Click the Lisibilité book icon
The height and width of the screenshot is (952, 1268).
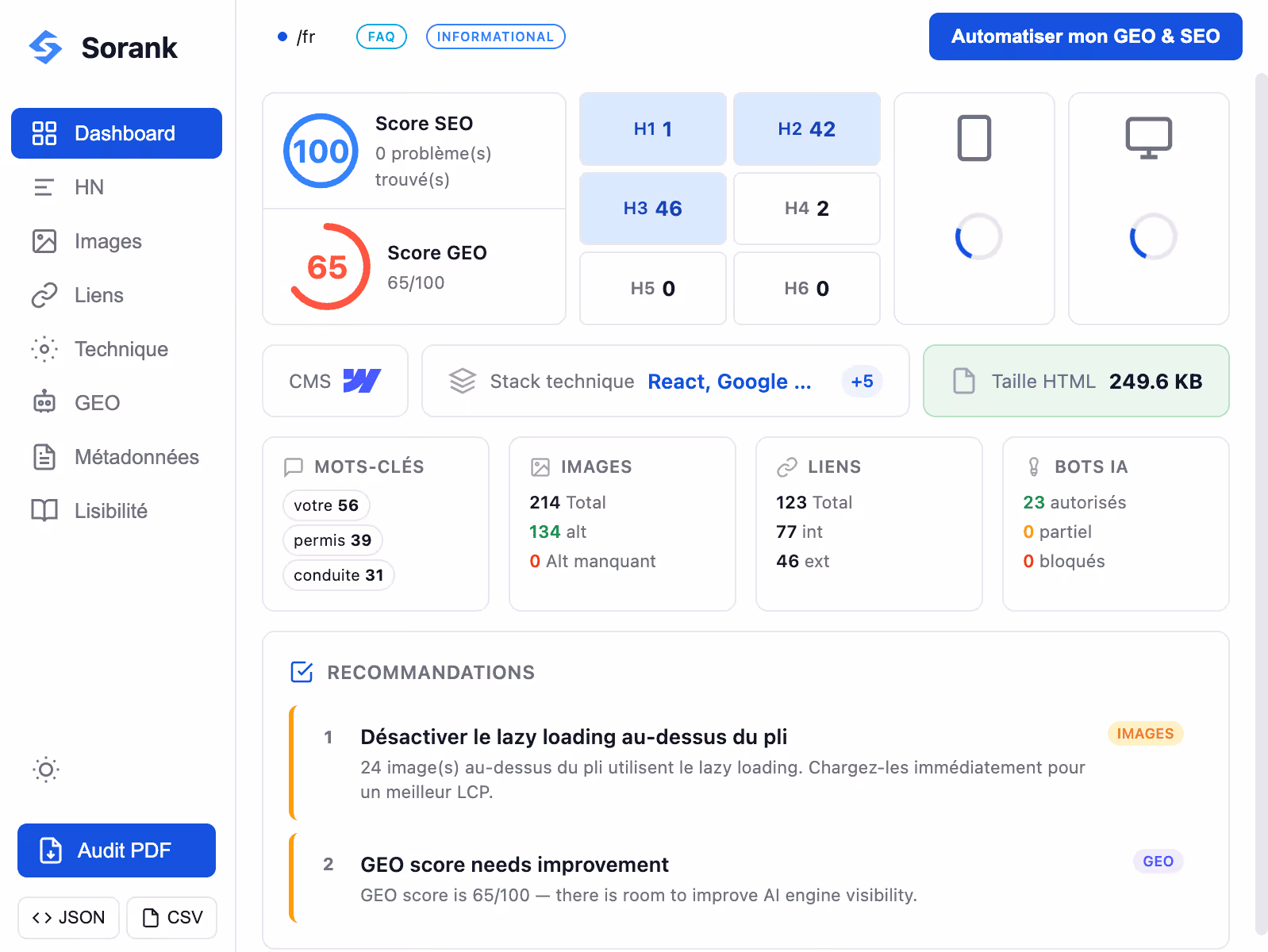tap(44, 511)
